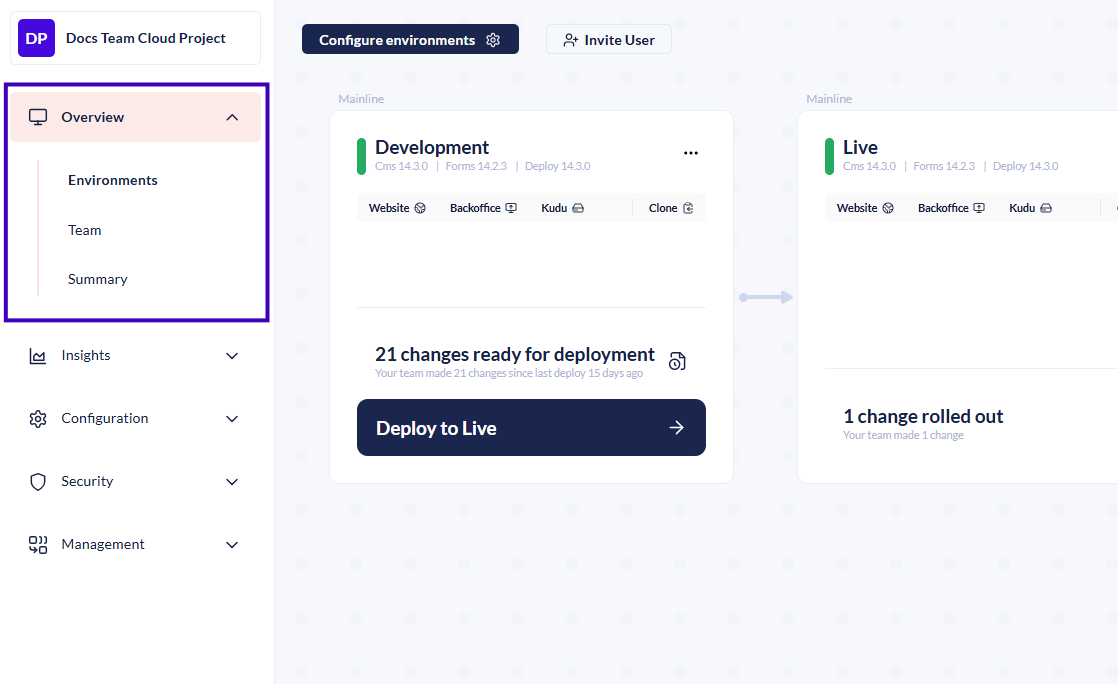Click the Invite User button
The height and width of the screenshot is (684, 1118).
tap(608, 40)
